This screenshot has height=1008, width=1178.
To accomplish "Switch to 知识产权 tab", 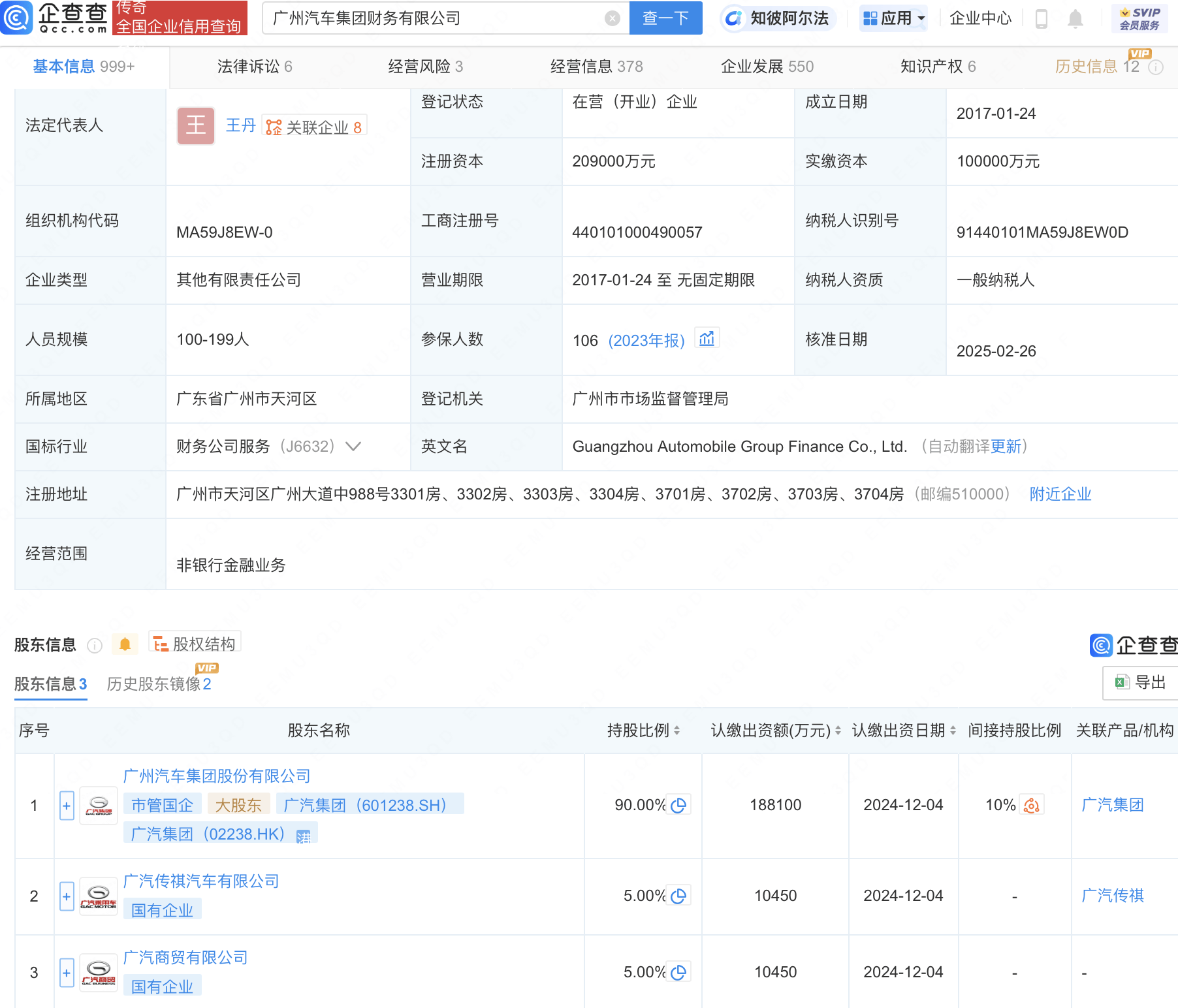I will (938, 67).
